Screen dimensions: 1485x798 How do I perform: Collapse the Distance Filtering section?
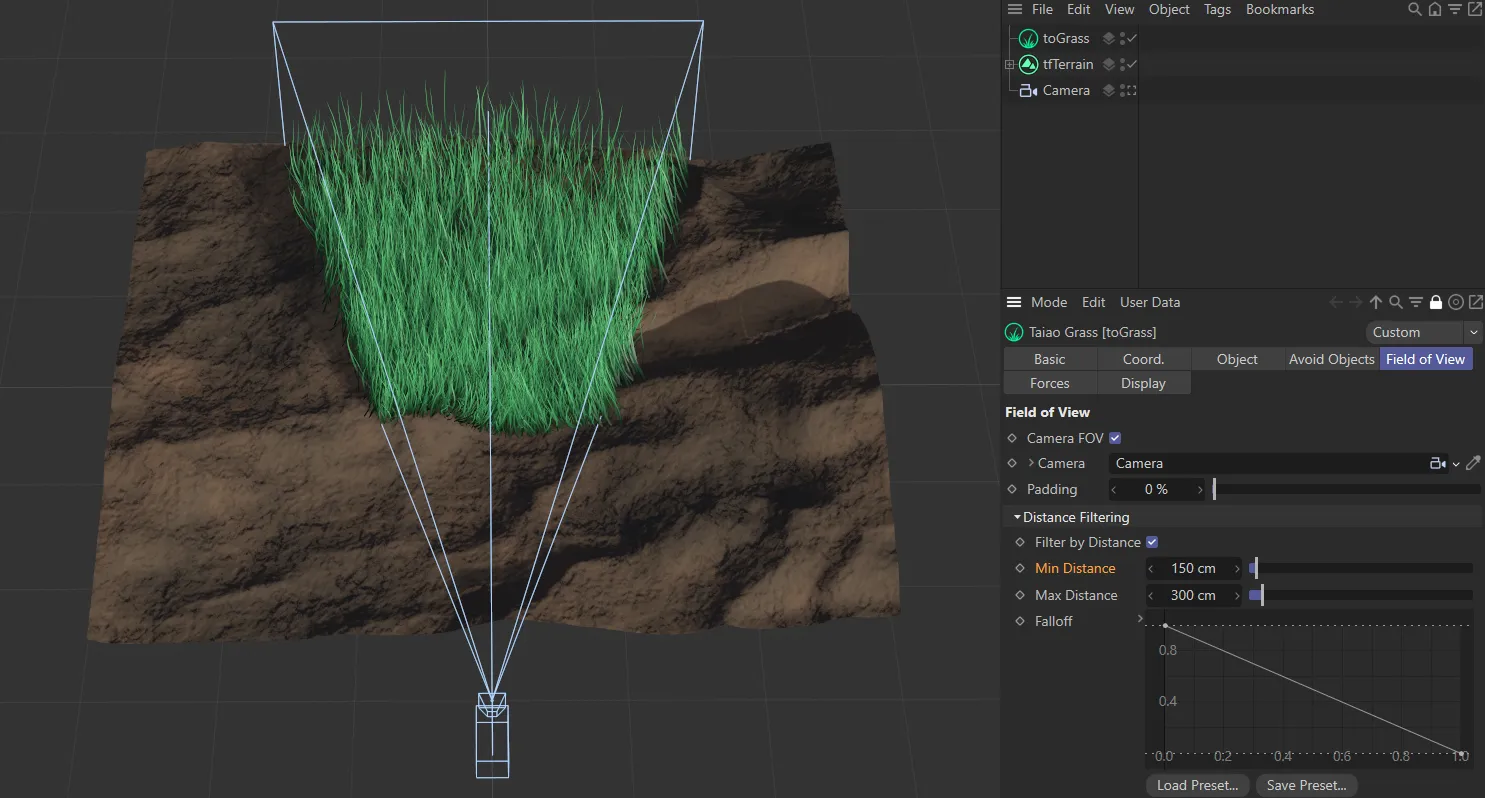click(x=1017, y=517)
